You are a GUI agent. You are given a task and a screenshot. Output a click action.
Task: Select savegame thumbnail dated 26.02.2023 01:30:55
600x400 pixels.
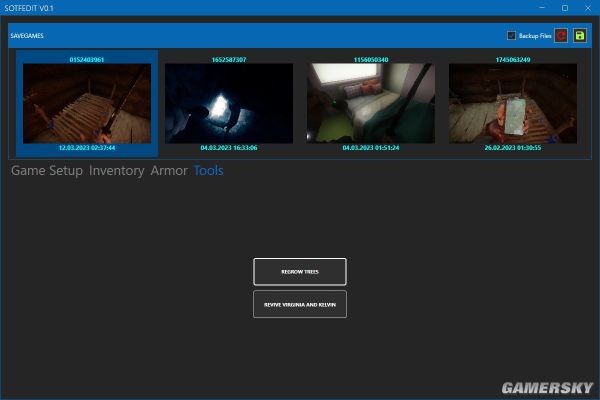pyautogui.click(x=513, y=103)
